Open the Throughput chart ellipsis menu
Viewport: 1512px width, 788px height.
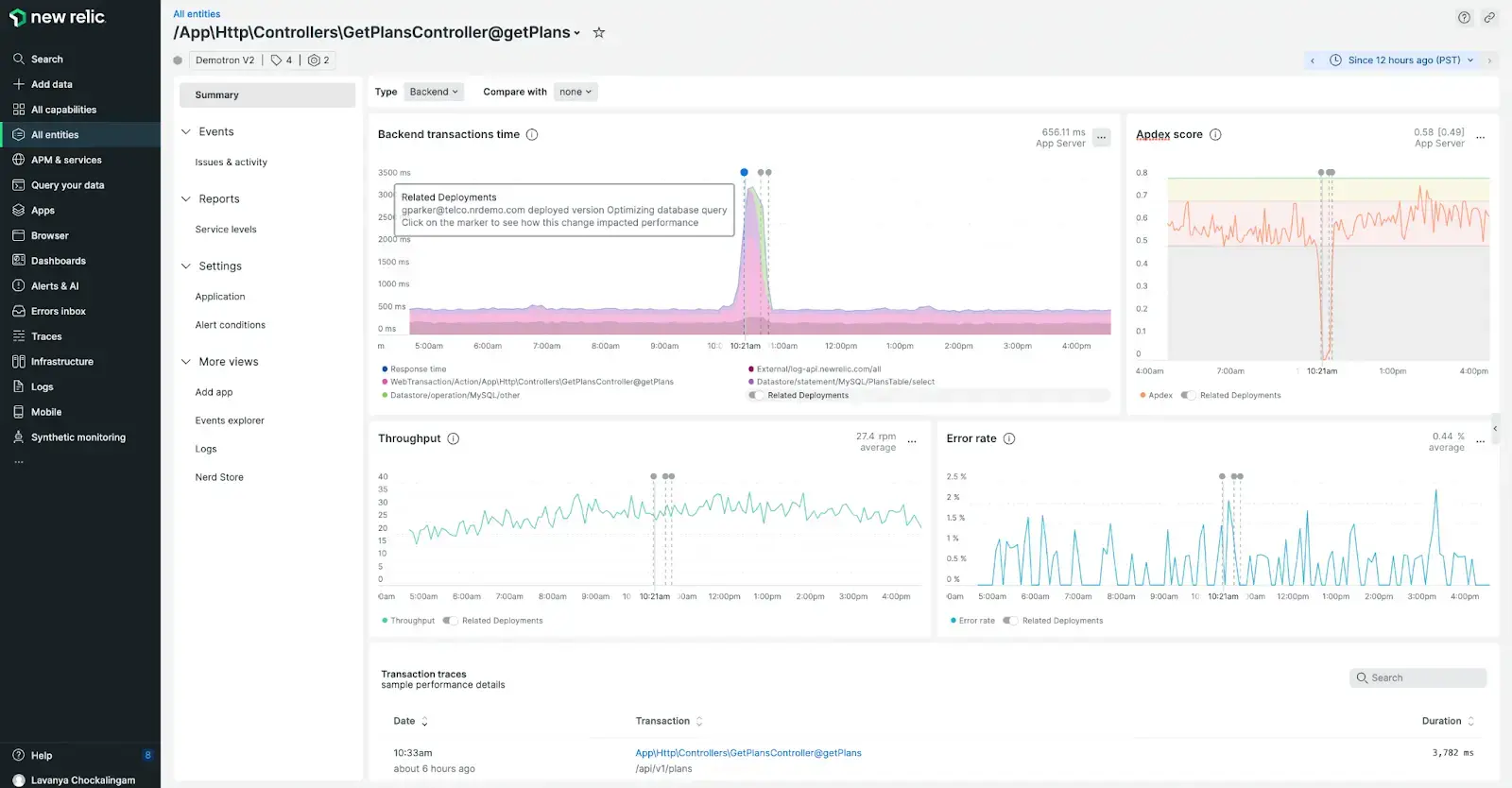[912, 441]
